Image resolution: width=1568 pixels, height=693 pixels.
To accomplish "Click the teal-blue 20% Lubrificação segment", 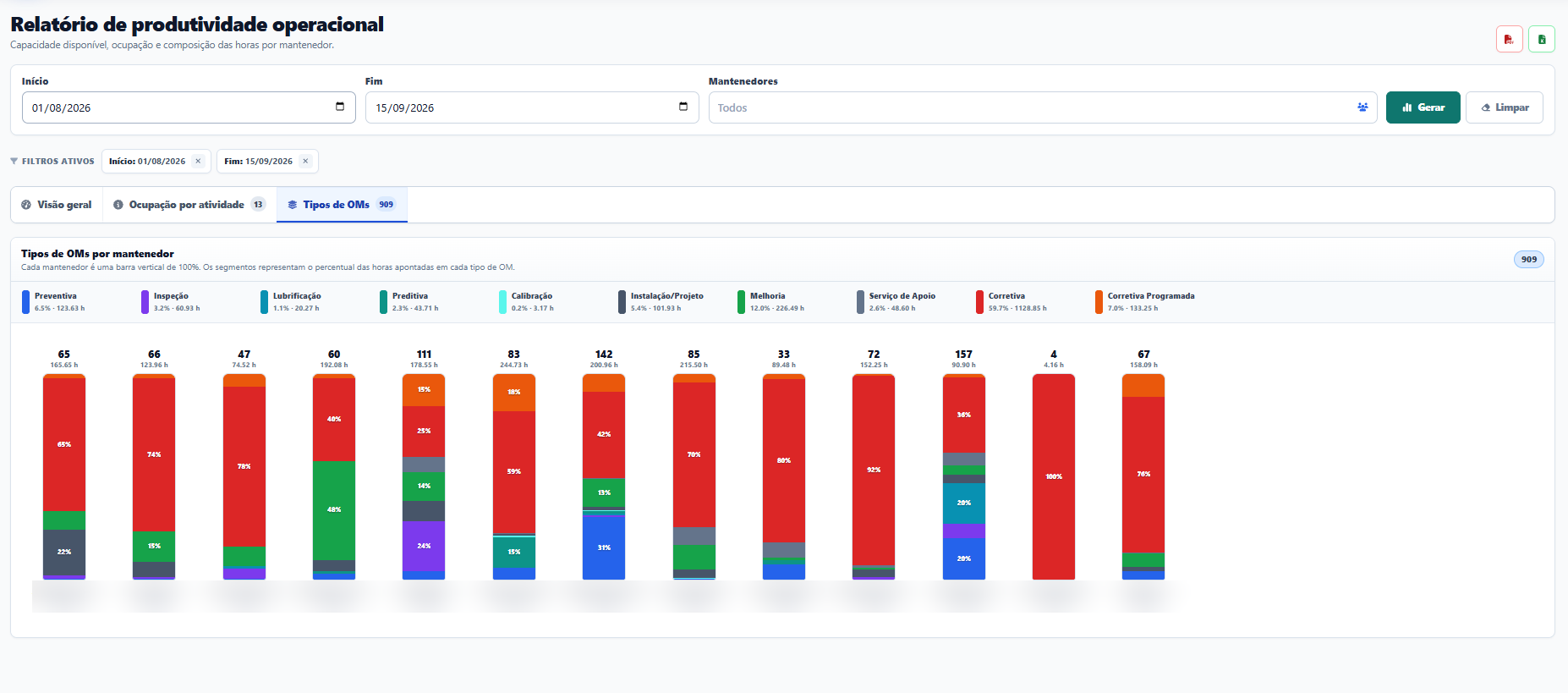I will 964,503.
